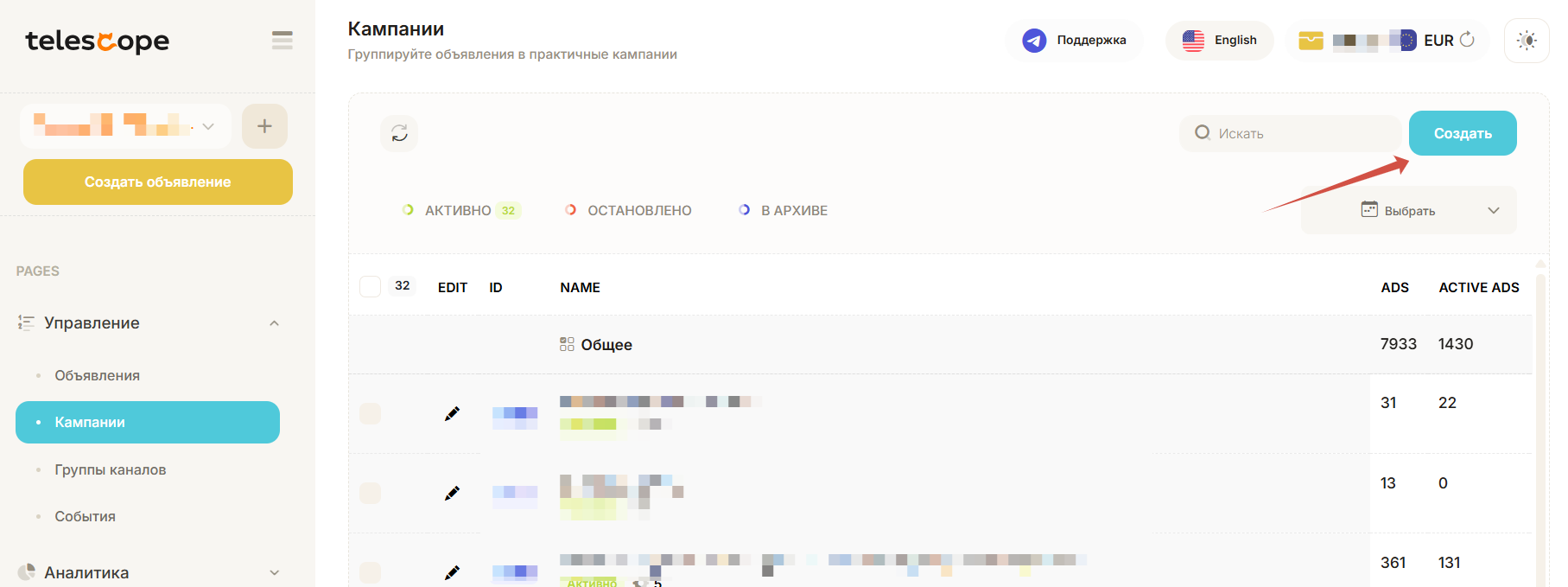The height and width of the screenshot is (587, 1568).
Task: Click the Искать search field
Action: click(x=1296, y=133)
